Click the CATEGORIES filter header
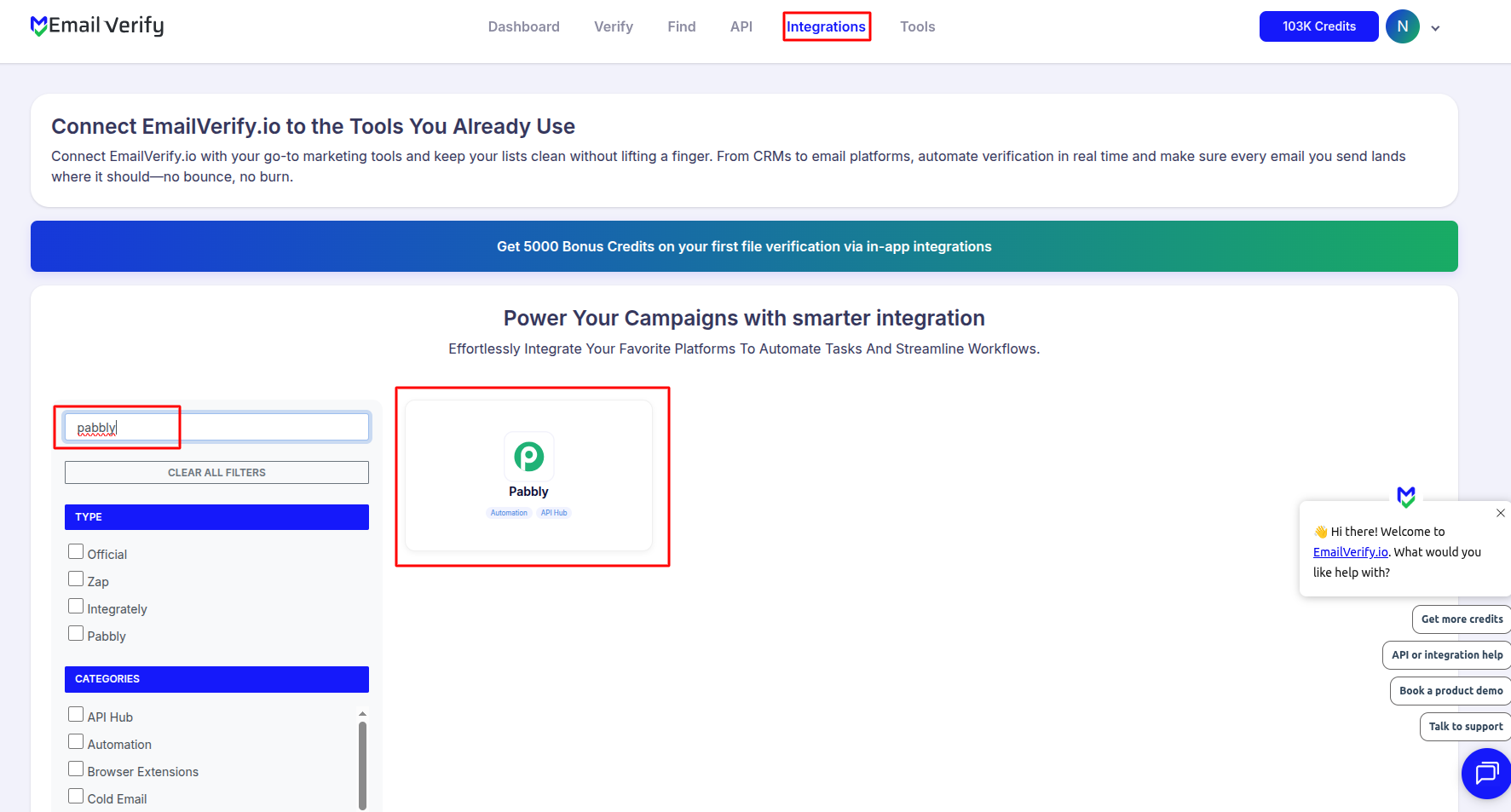 coord(217,679)
